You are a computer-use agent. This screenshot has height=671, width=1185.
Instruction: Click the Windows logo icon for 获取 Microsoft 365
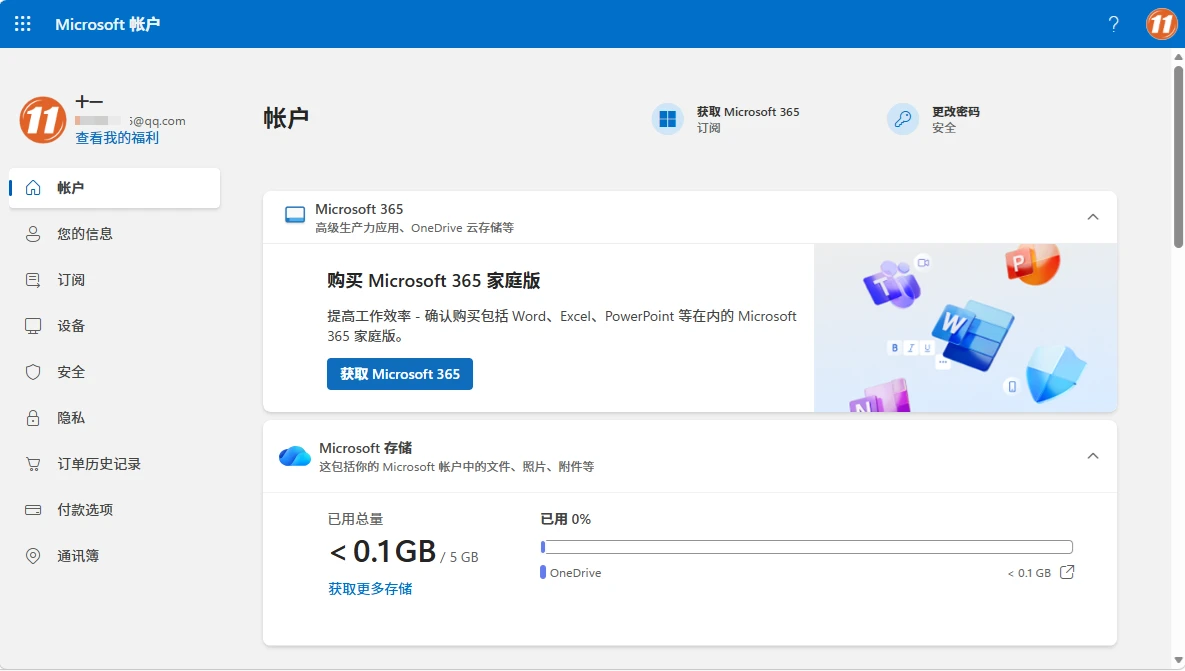point(667,119)
